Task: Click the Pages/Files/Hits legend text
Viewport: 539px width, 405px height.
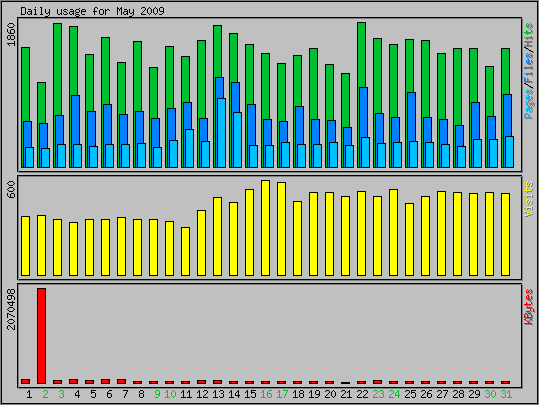Action: click(529, 71)
